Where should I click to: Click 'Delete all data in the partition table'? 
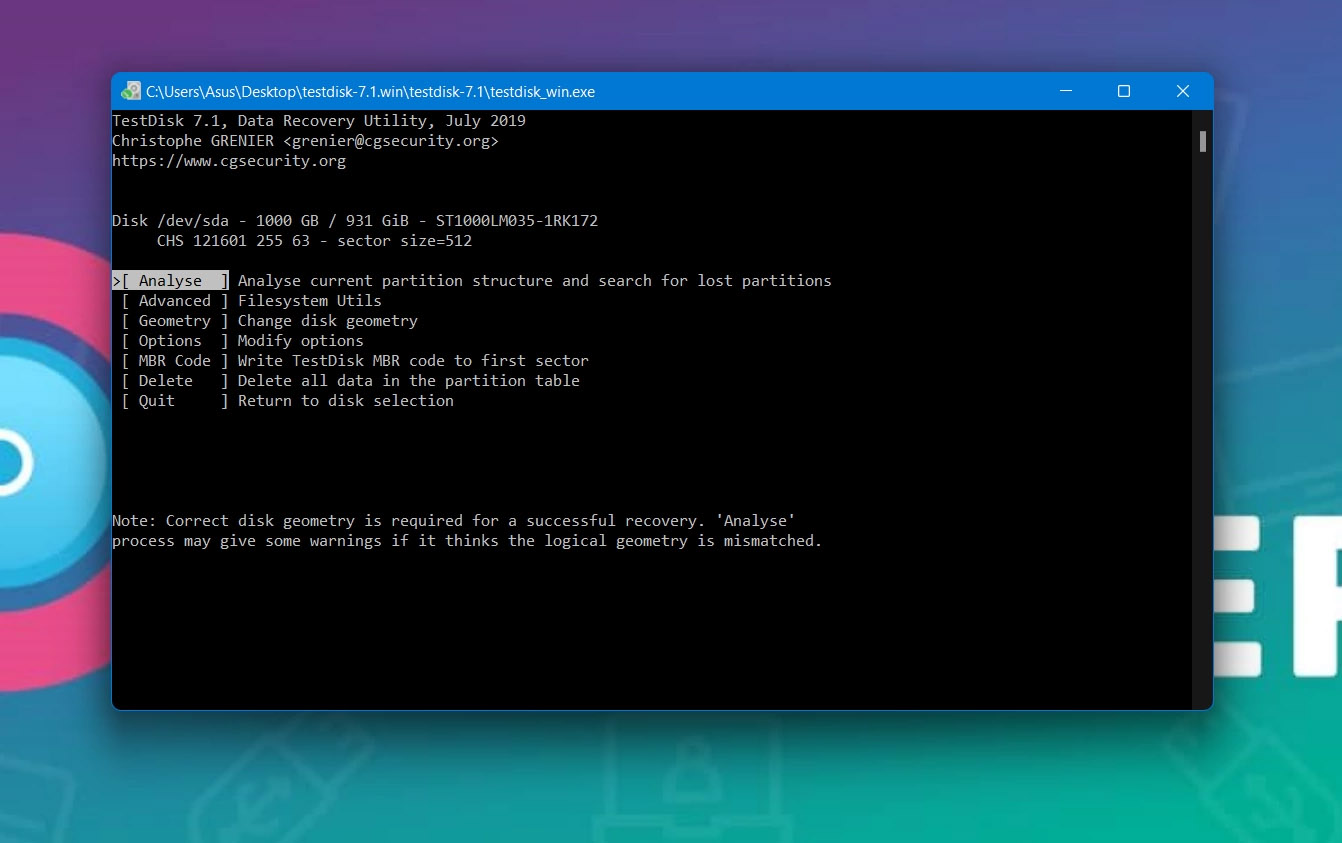[409, 381]
